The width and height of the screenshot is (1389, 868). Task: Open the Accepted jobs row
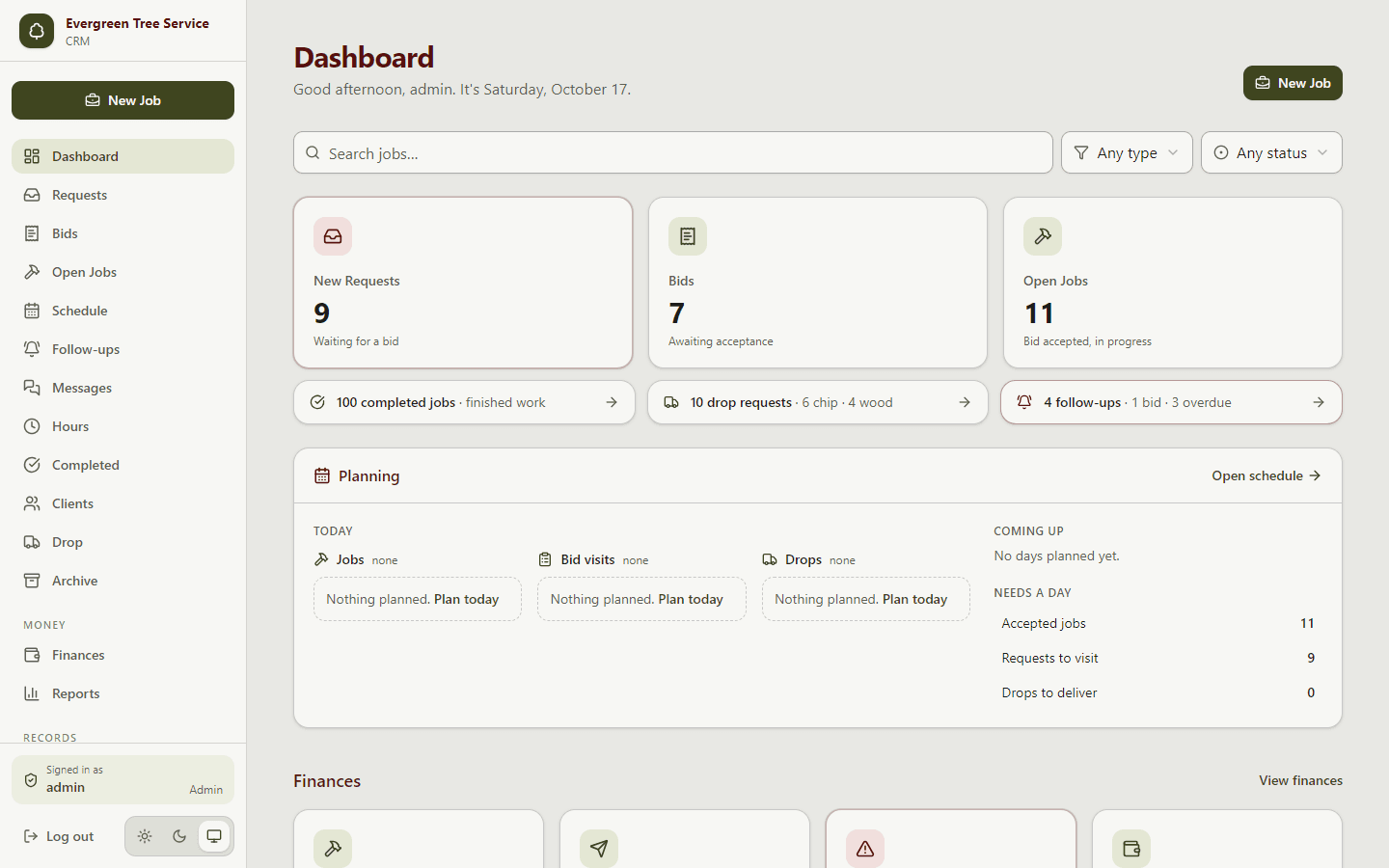pos(1157,623)
